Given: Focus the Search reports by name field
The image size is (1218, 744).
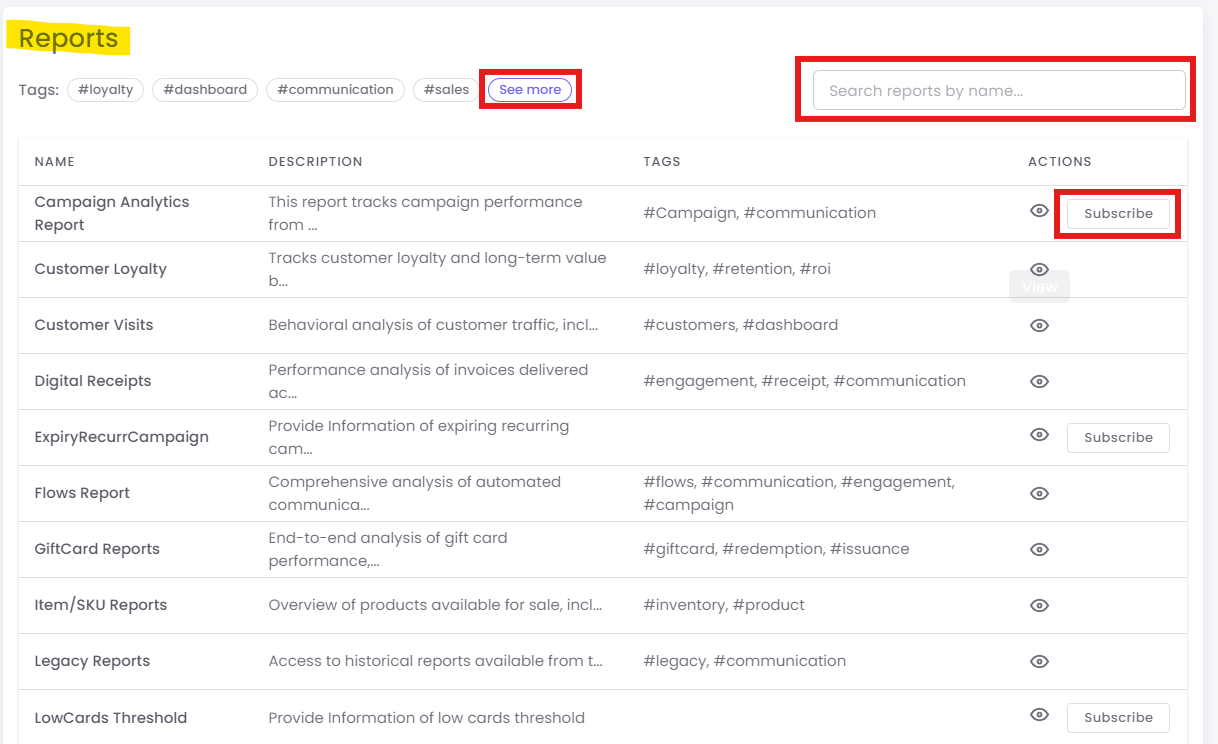Looking at the screenshot, I should click(x=999, y=91).
